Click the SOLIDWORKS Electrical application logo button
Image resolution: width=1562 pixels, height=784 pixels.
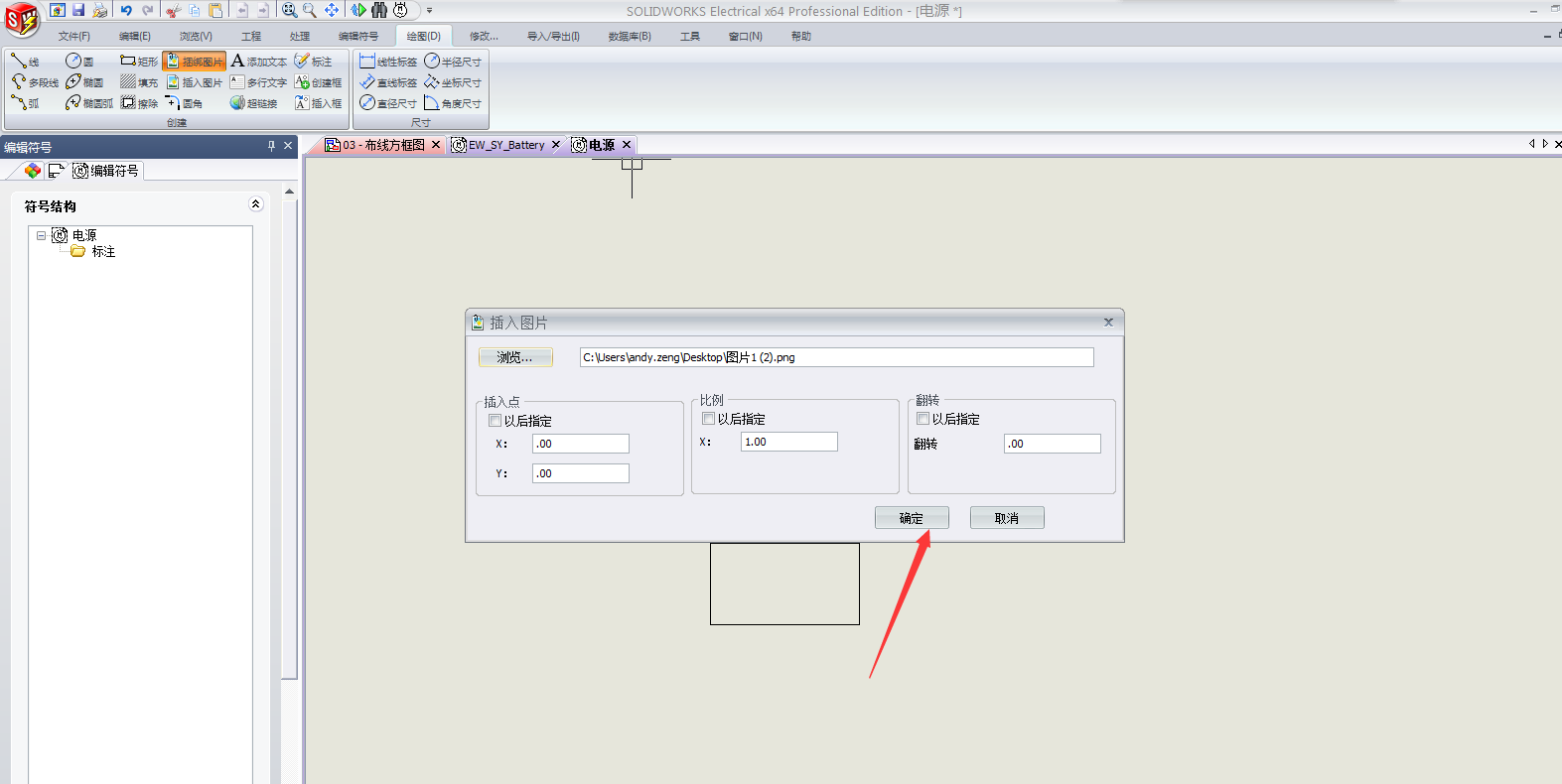(x=22, y=19)
